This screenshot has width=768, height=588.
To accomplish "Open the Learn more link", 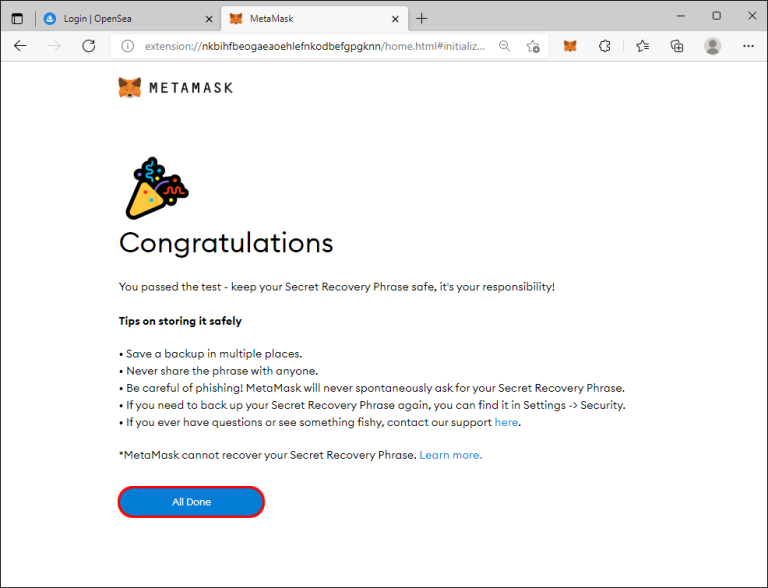I will pos(450,455).
